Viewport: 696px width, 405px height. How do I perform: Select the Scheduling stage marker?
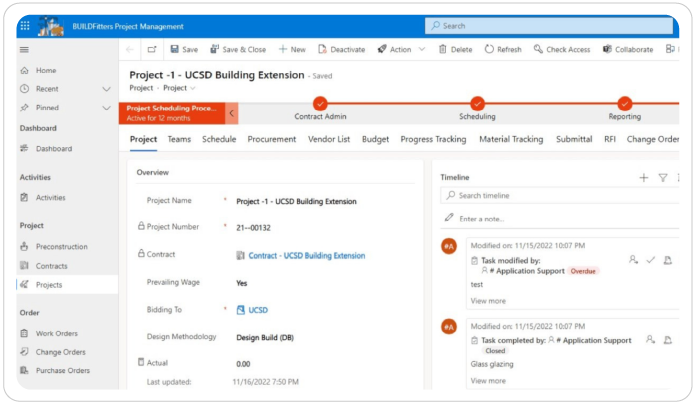coord(477,103)
